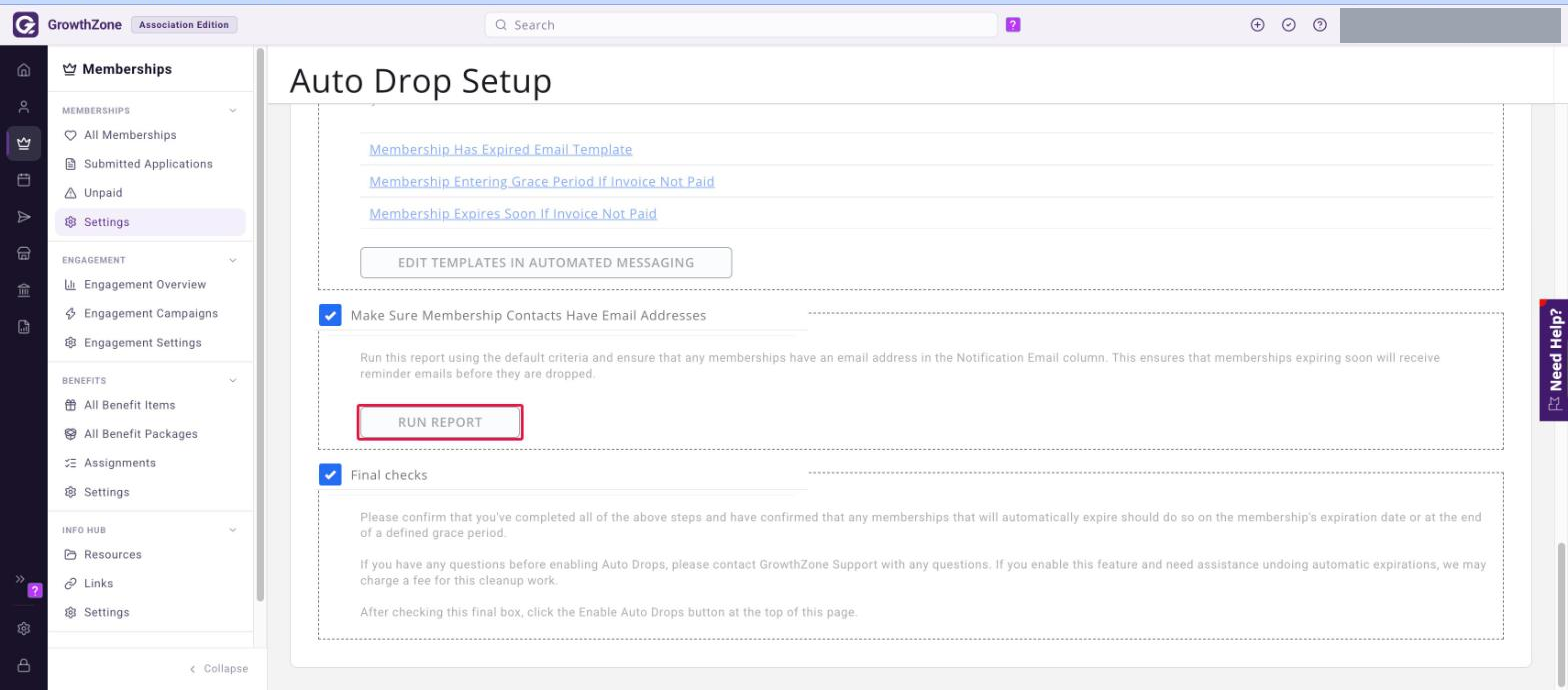Open the Billing bank icon in rail
This screenshot has height=690, width=1568.
24,290
